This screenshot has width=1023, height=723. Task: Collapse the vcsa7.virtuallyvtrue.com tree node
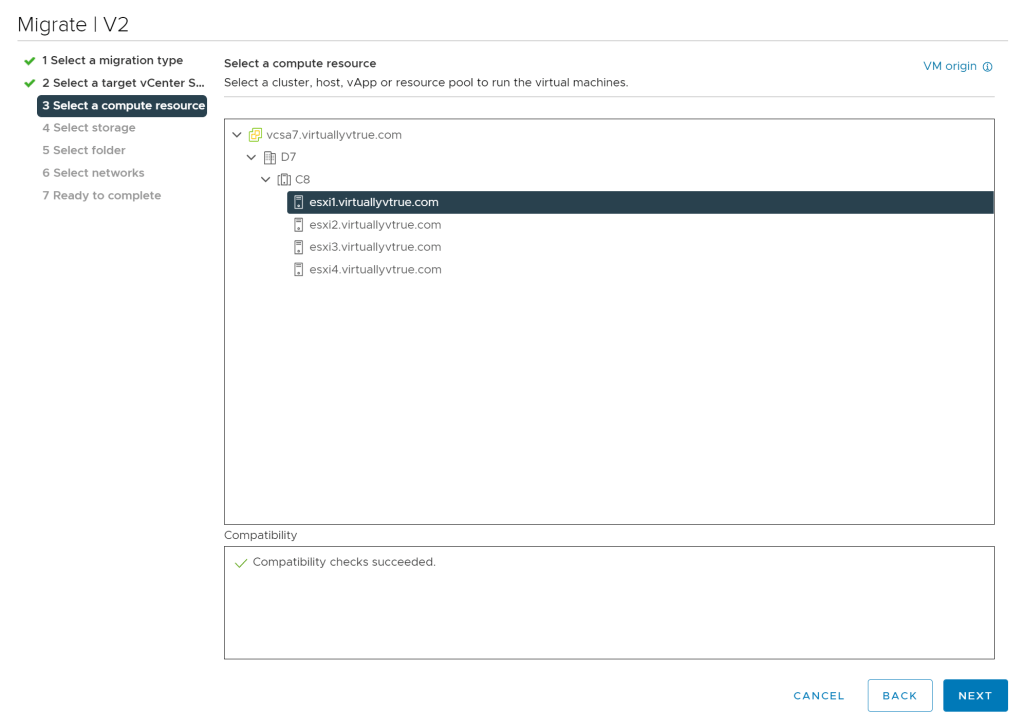coord(237,135)
